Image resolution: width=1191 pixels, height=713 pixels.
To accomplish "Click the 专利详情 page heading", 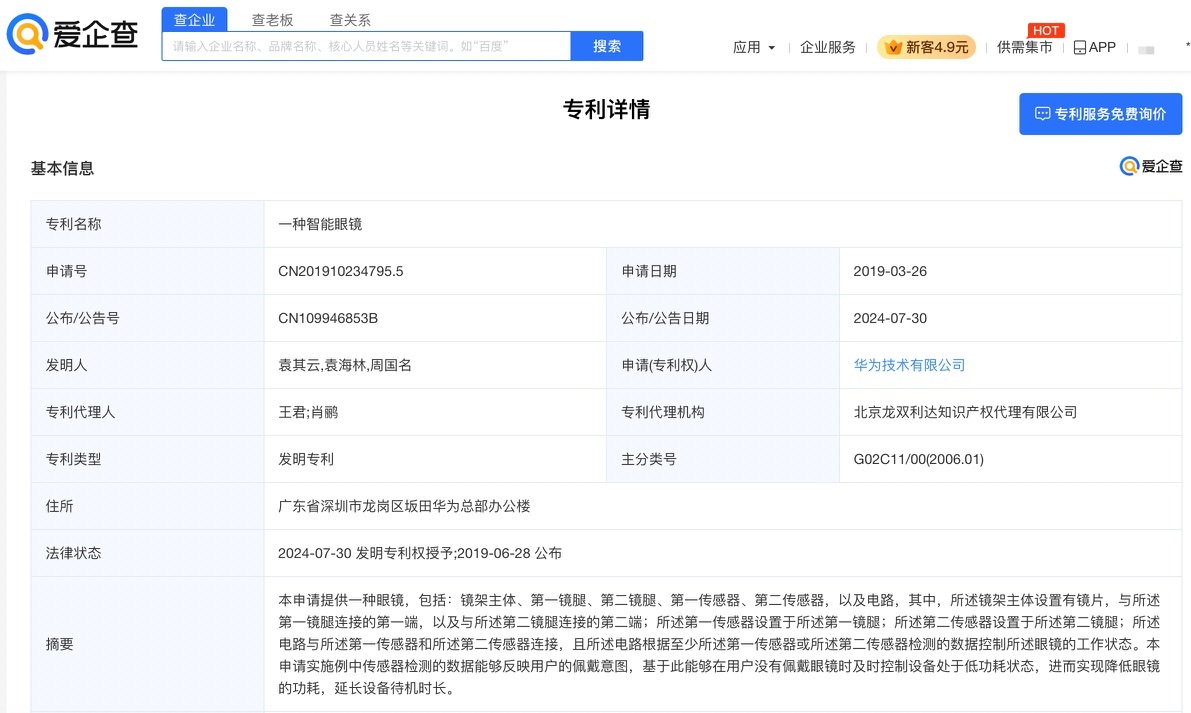I will pos(606,109).
